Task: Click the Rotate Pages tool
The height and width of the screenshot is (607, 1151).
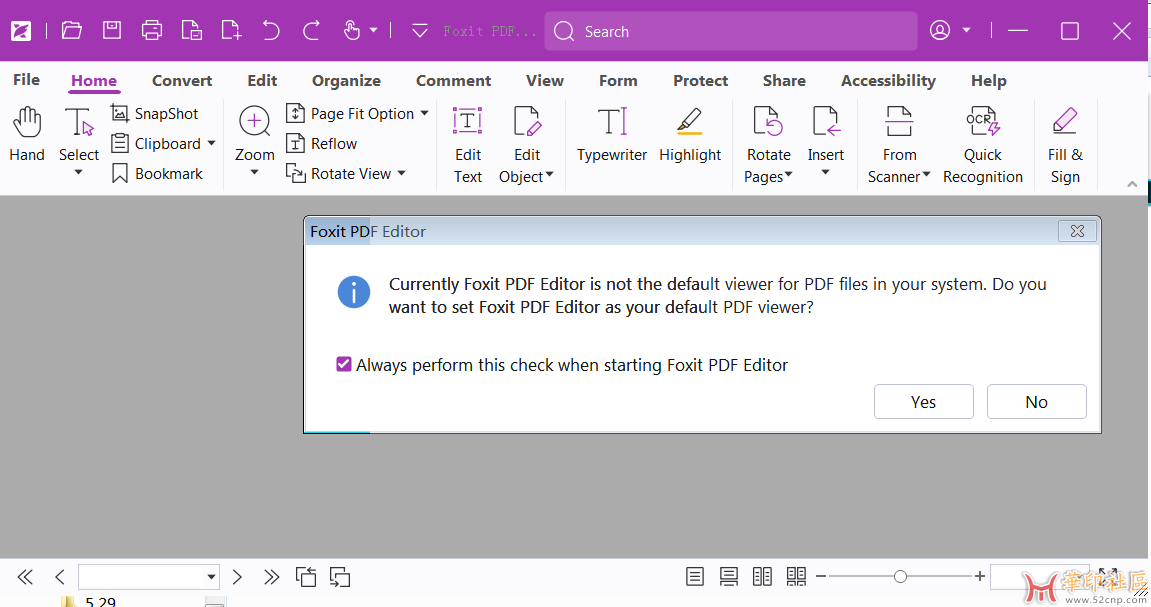Action: tap(769, 145)
